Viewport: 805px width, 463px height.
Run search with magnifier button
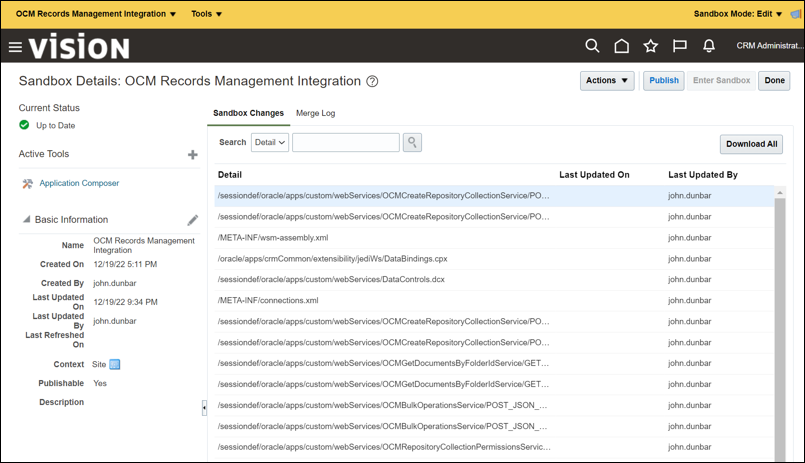click(x=412, y=142)
